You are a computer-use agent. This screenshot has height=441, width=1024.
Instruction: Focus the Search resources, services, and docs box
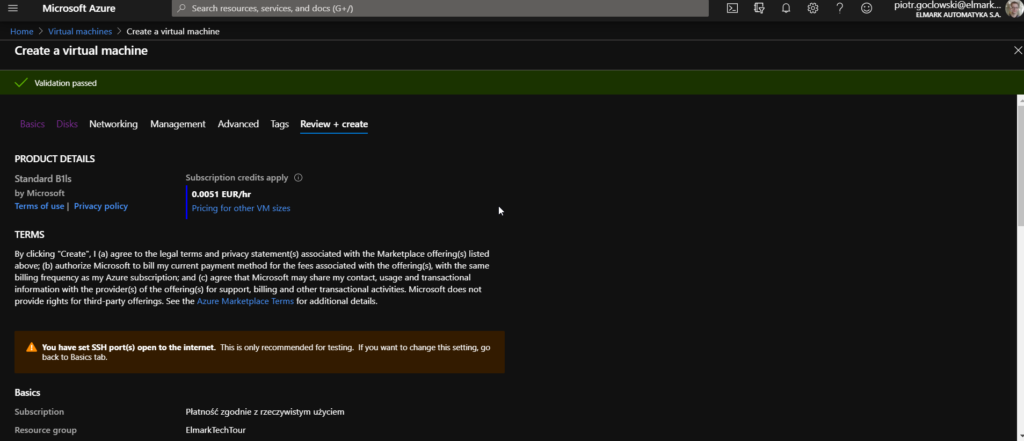click(440, 8)
